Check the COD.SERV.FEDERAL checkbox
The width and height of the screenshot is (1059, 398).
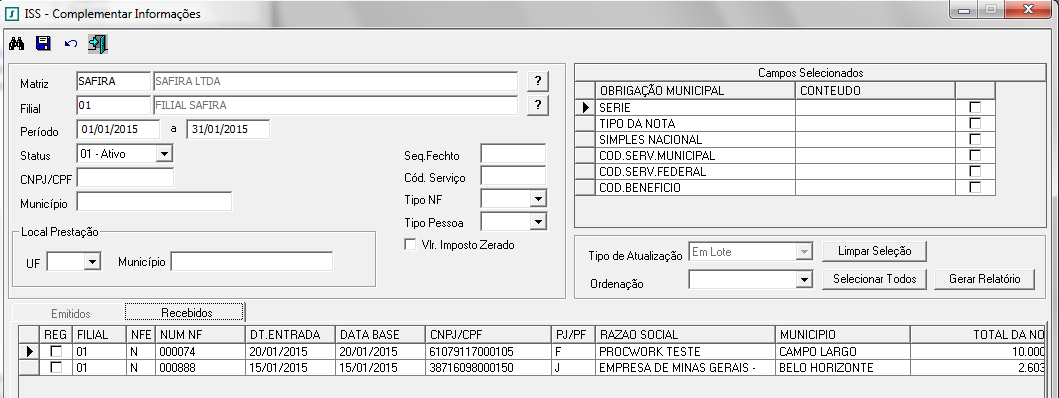[x=975, y=172]
